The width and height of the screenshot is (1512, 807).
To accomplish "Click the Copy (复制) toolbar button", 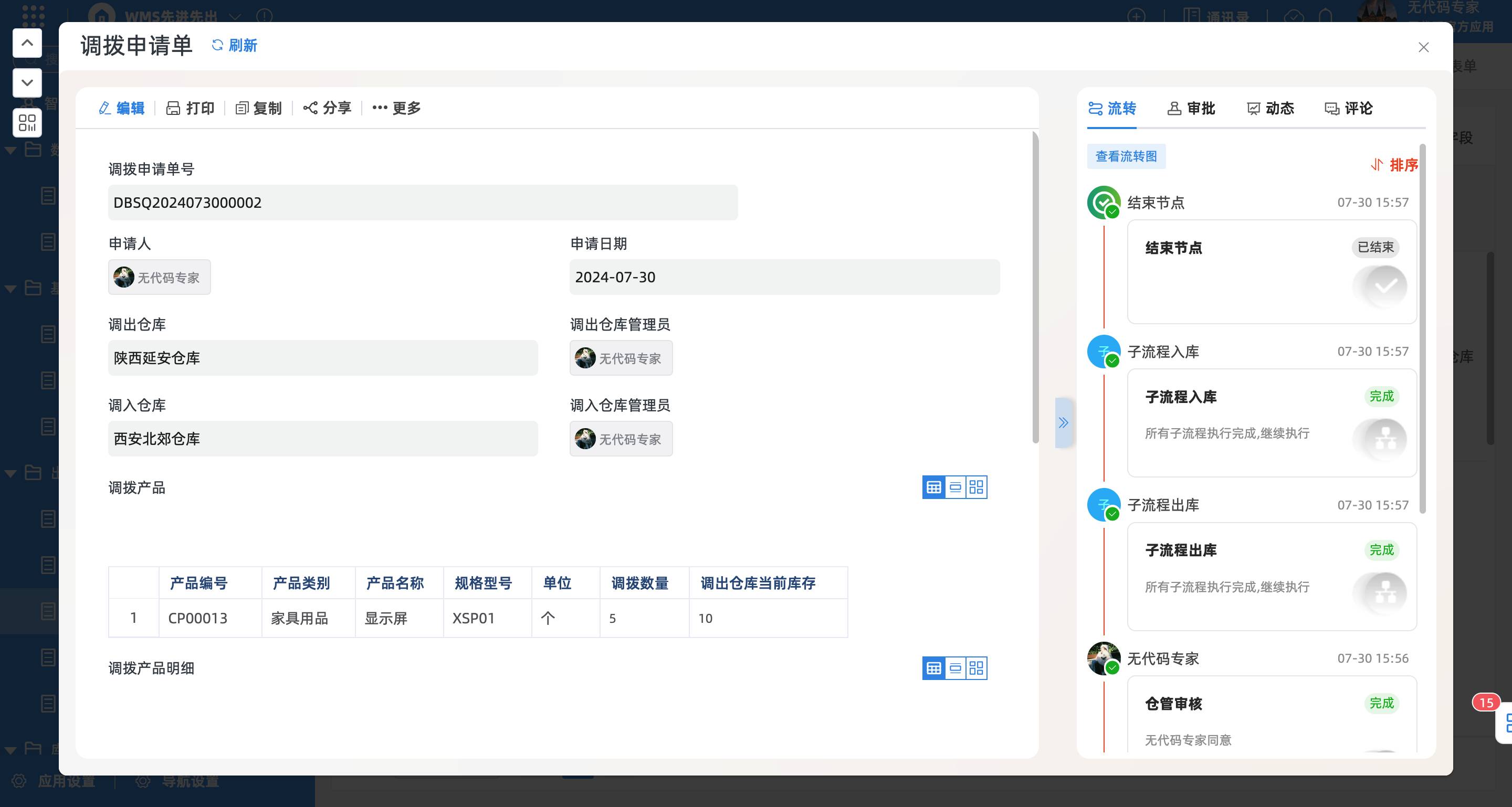I will [258, 108].
